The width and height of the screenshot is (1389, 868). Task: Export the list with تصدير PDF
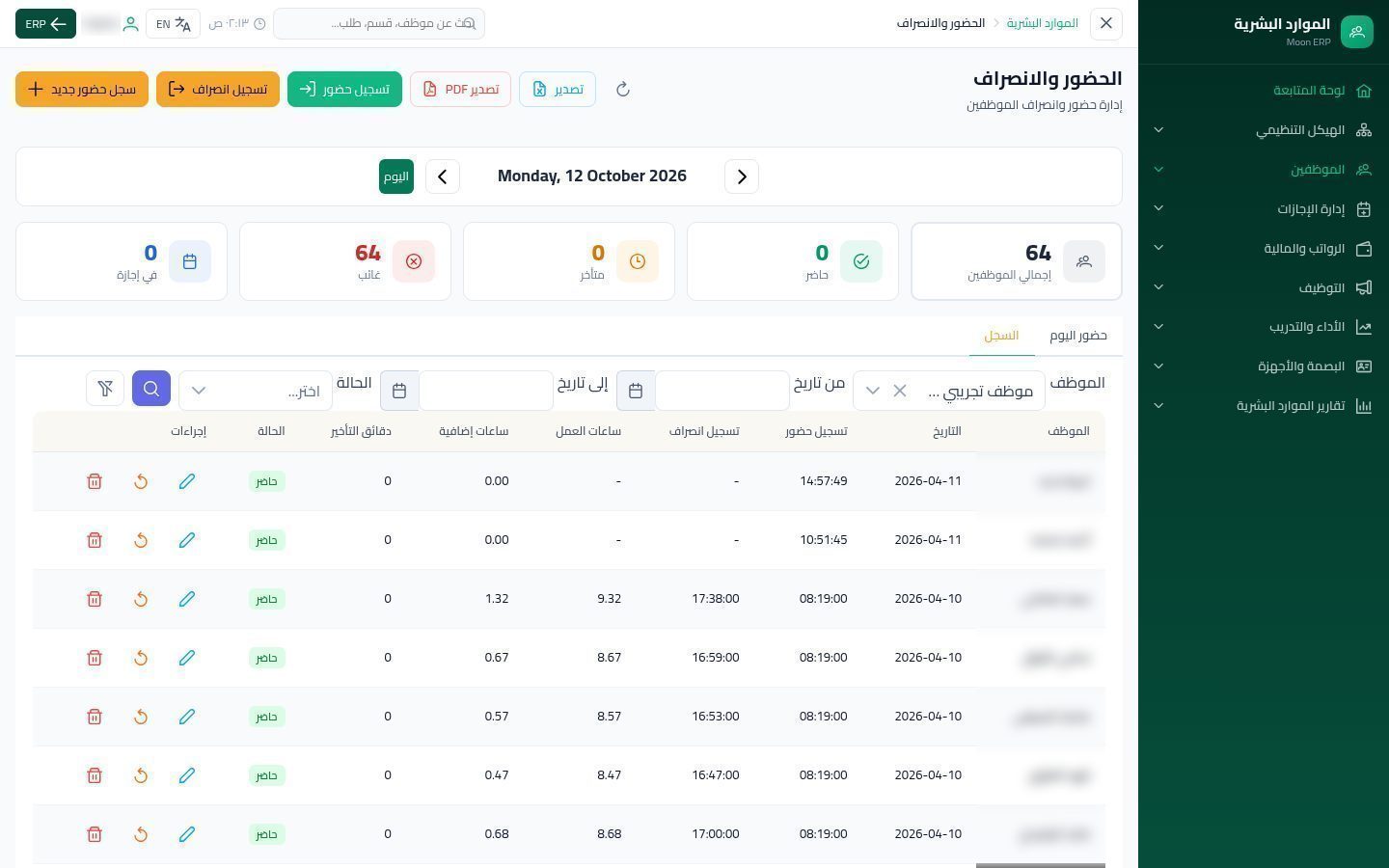(x=460, y=90)
